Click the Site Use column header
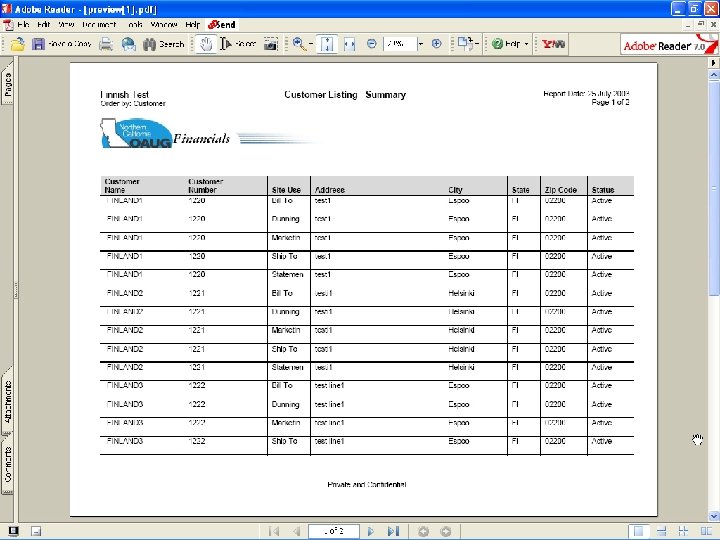The height and width of the screenshot is (540, 720). (x=286, y=190)
